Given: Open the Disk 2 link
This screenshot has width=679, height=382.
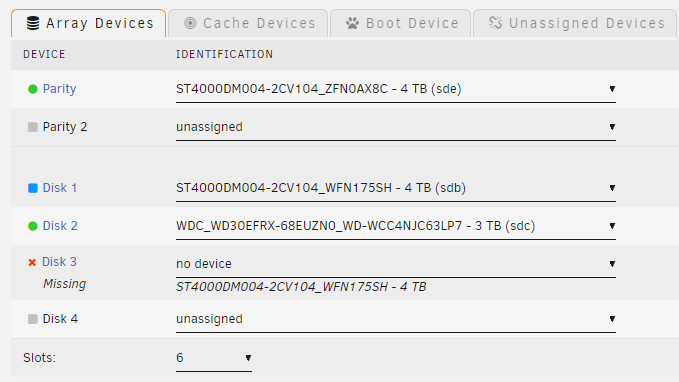Looking at the screenshot, I should (x=60, y=226).
